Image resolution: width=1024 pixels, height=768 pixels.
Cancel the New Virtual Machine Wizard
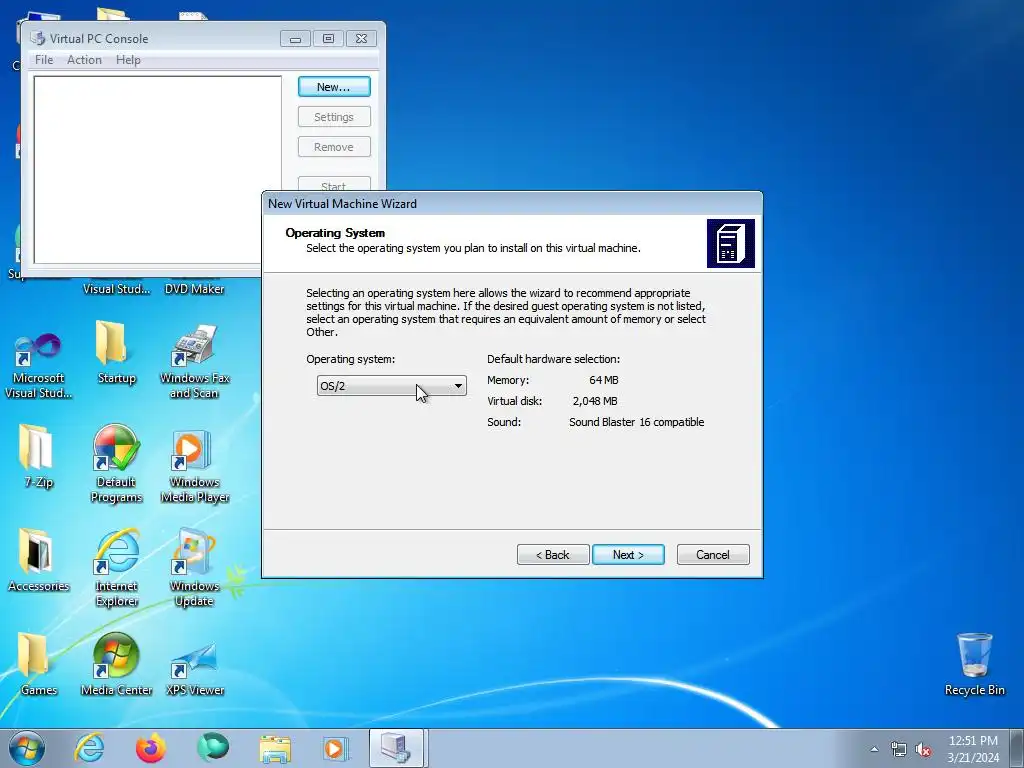click(x=712, y=554)
